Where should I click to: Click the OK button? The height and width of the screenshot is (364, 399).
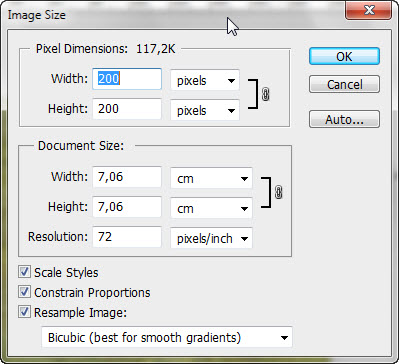tap(344, 56)
